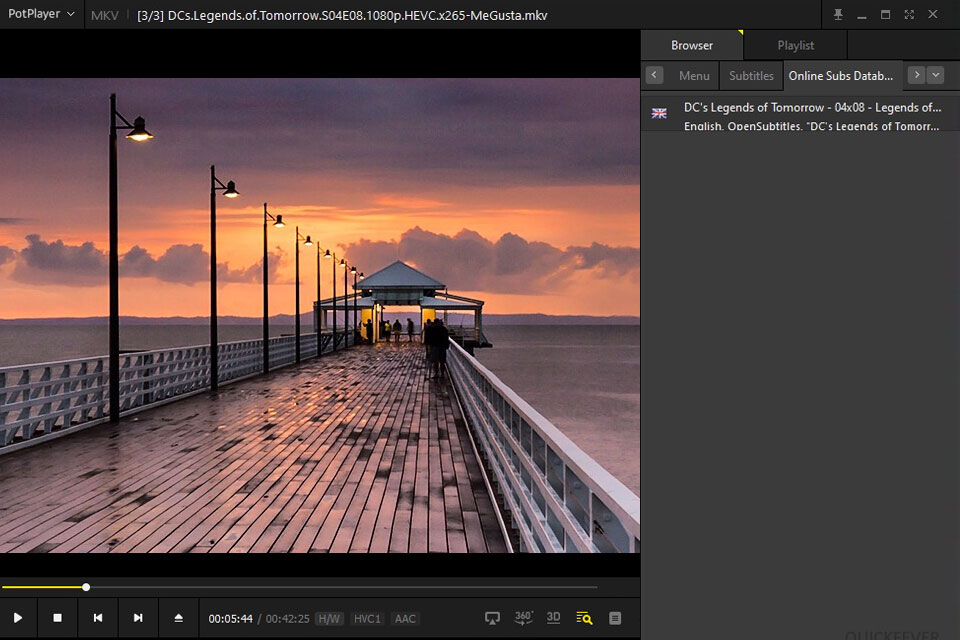Image resolution: width=960 pixels, height=640 pixels.
Task: Enter fullscreen mode from title bar
Action: 909,15
